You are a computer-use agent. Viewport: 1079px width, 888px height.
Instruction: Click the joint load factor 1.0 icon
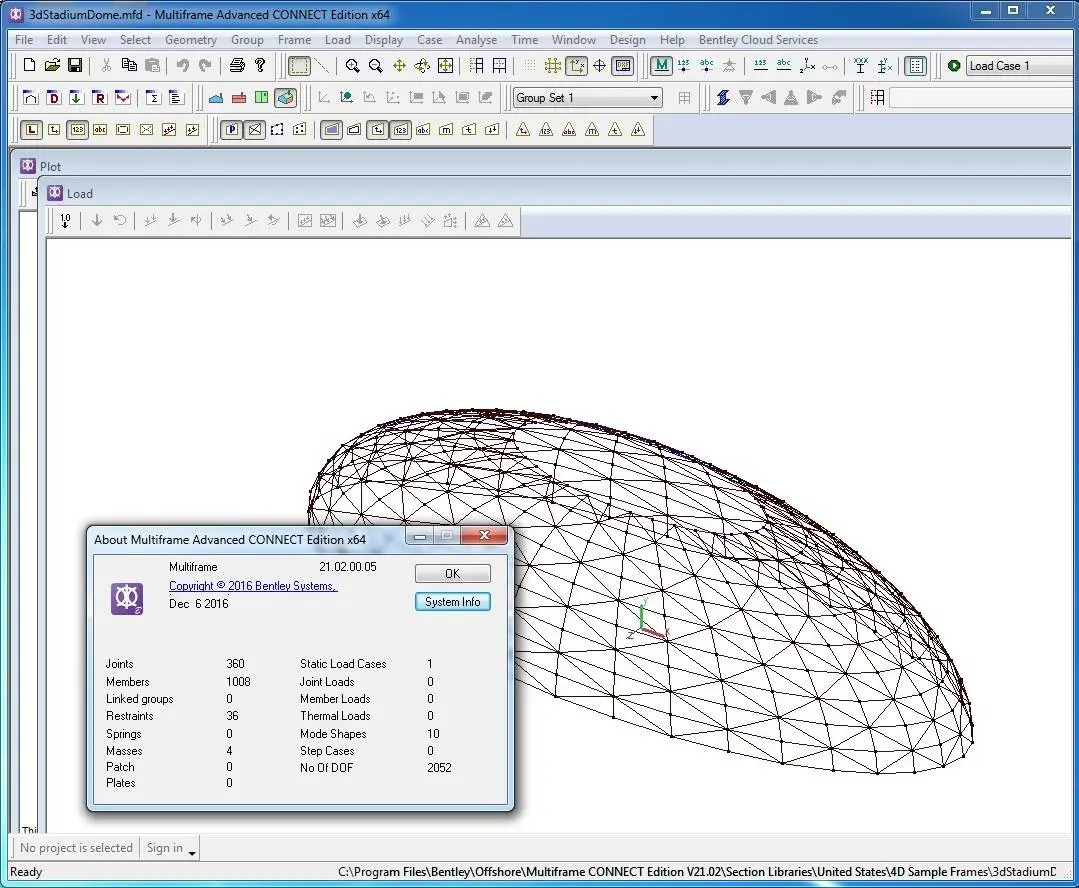[65, 221]
